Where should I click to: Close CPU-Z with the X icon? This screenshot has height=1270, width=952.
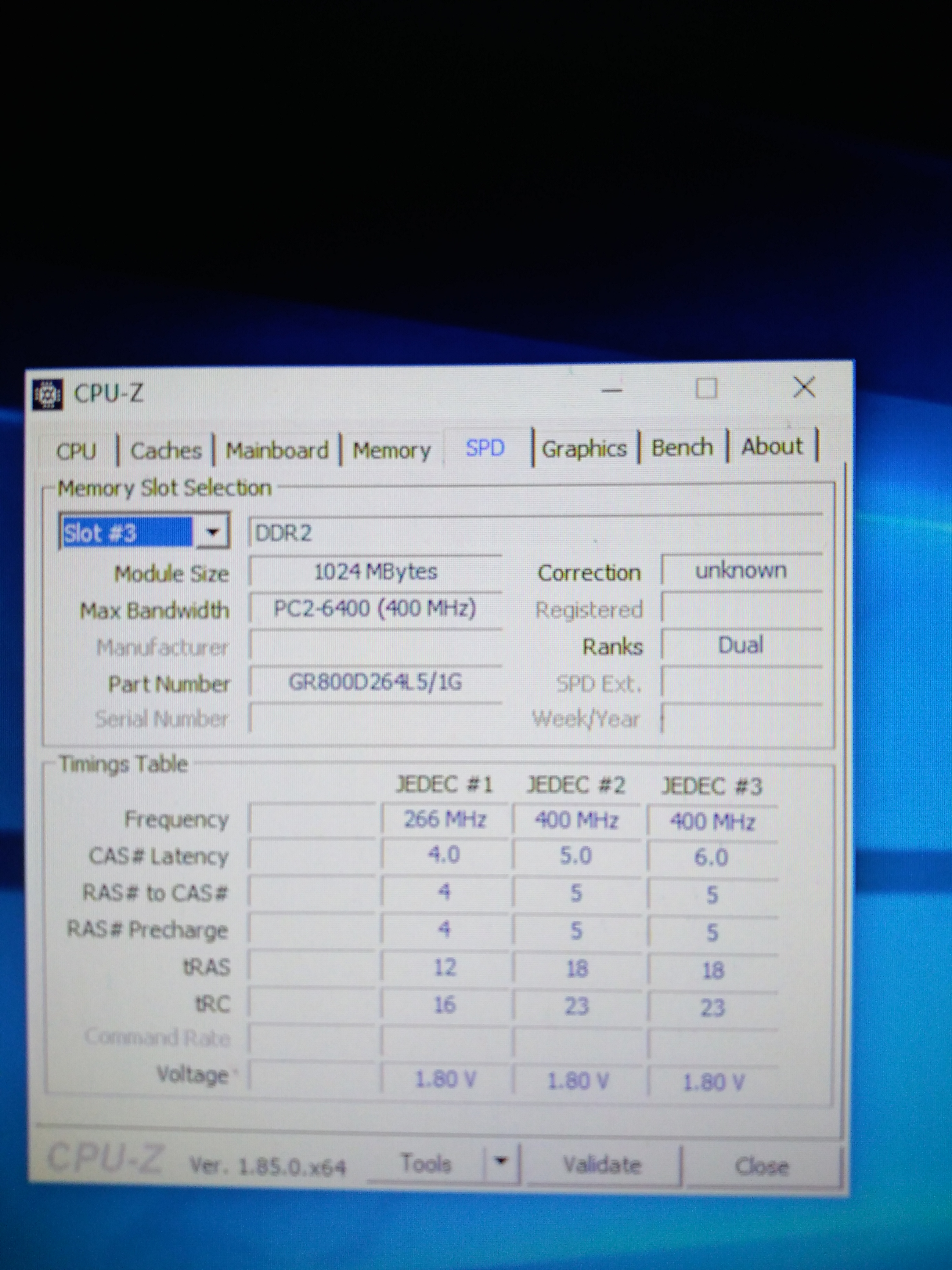point(804,387)
